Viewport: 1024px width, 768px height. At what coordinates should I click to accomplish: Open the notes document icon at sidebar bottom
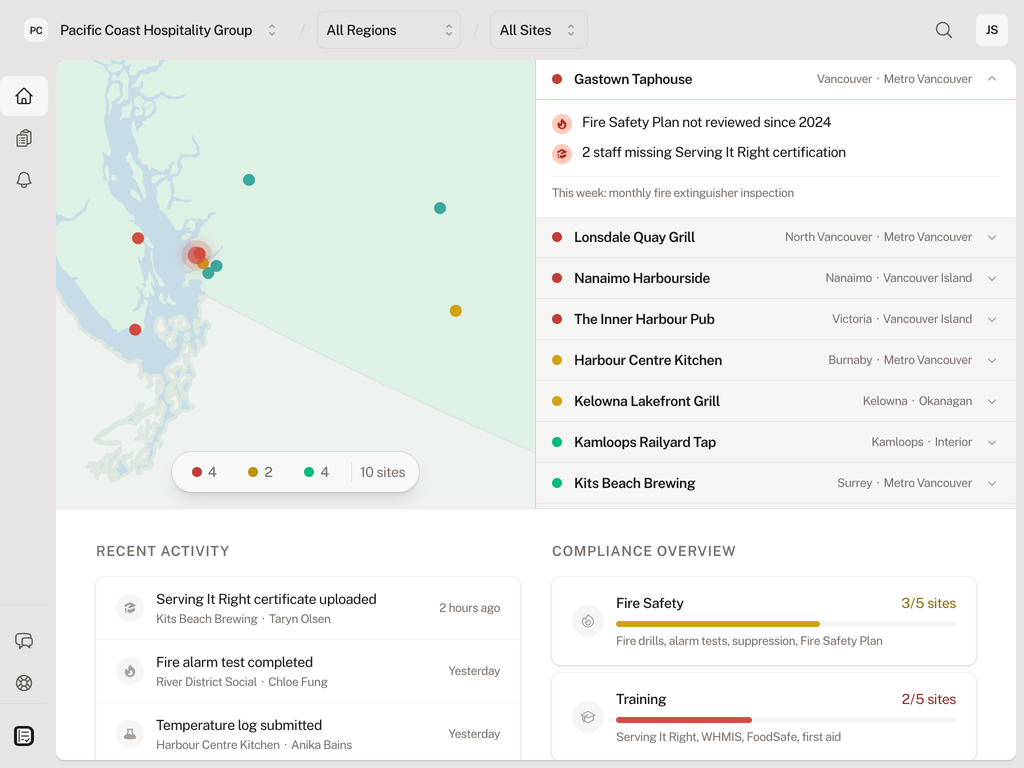[x=24, y=735]
